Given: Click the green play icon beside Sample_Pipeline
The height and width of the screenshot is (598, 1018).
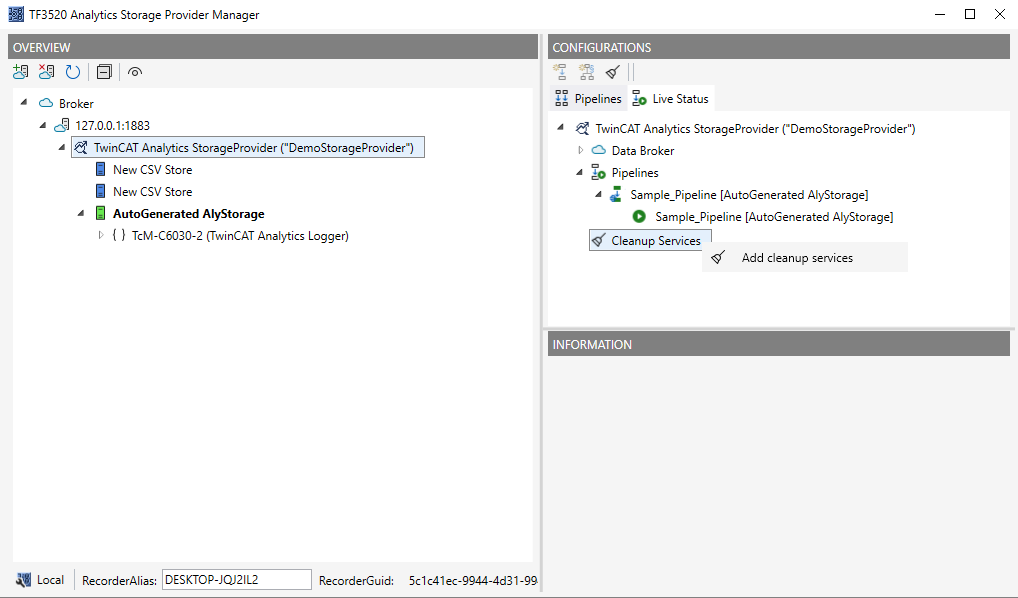Looking at the screenshot, I should [x=639, y=216].
